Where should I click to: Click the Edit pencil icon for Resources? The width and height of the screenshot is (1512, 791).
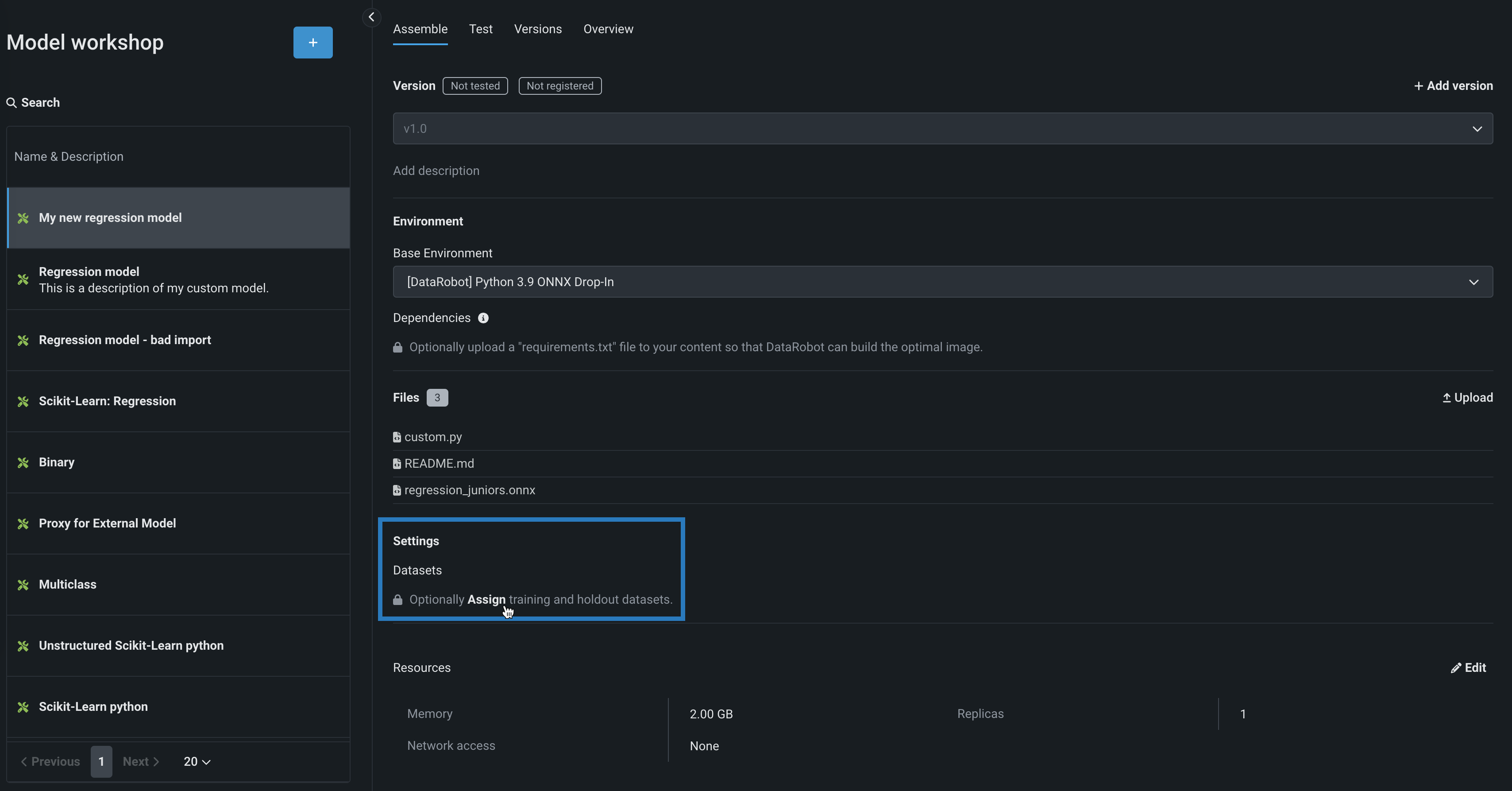pos(1456,668)
